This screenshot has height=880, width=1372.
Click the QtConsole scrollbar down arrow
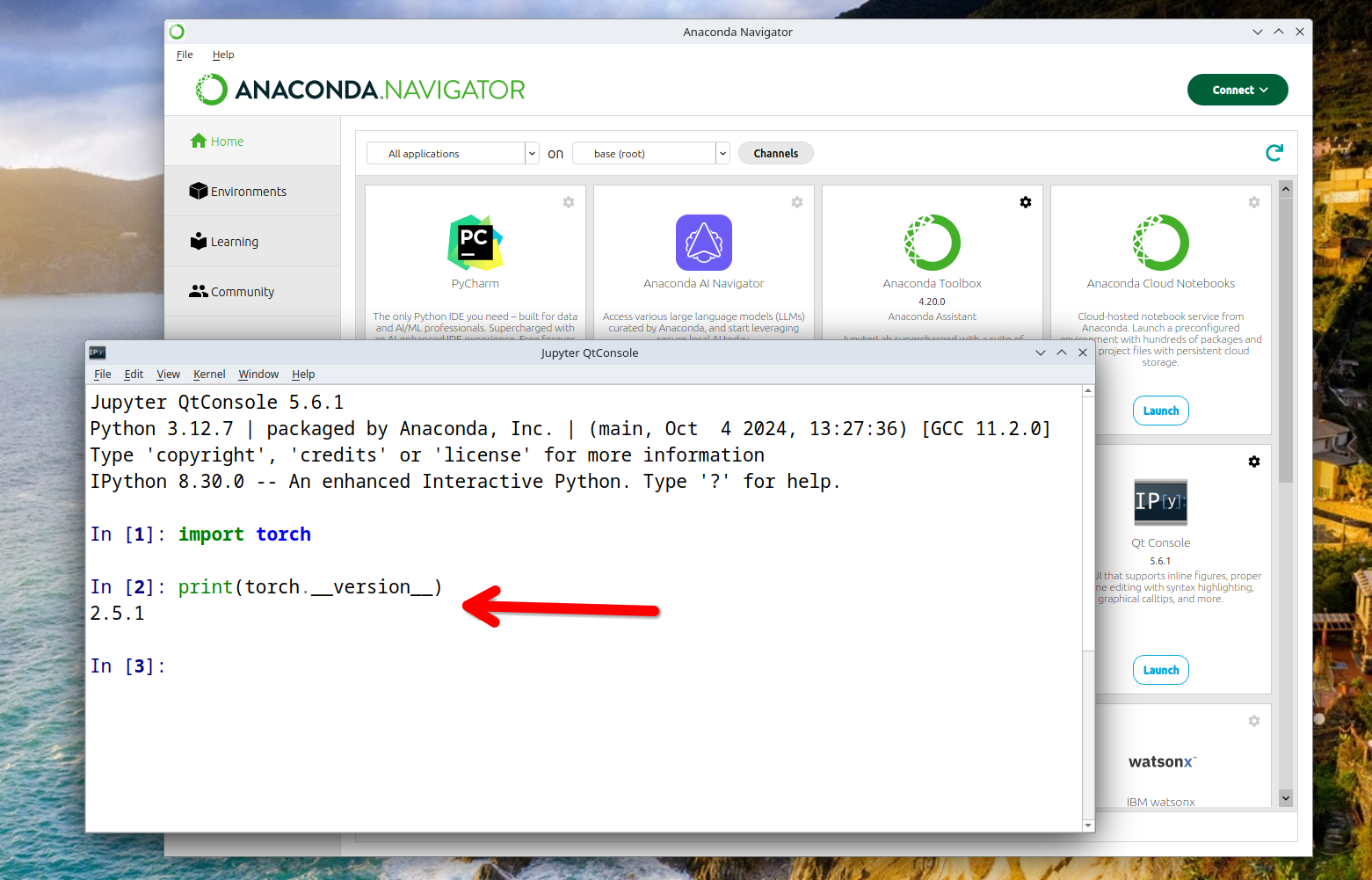(1088, 825)
